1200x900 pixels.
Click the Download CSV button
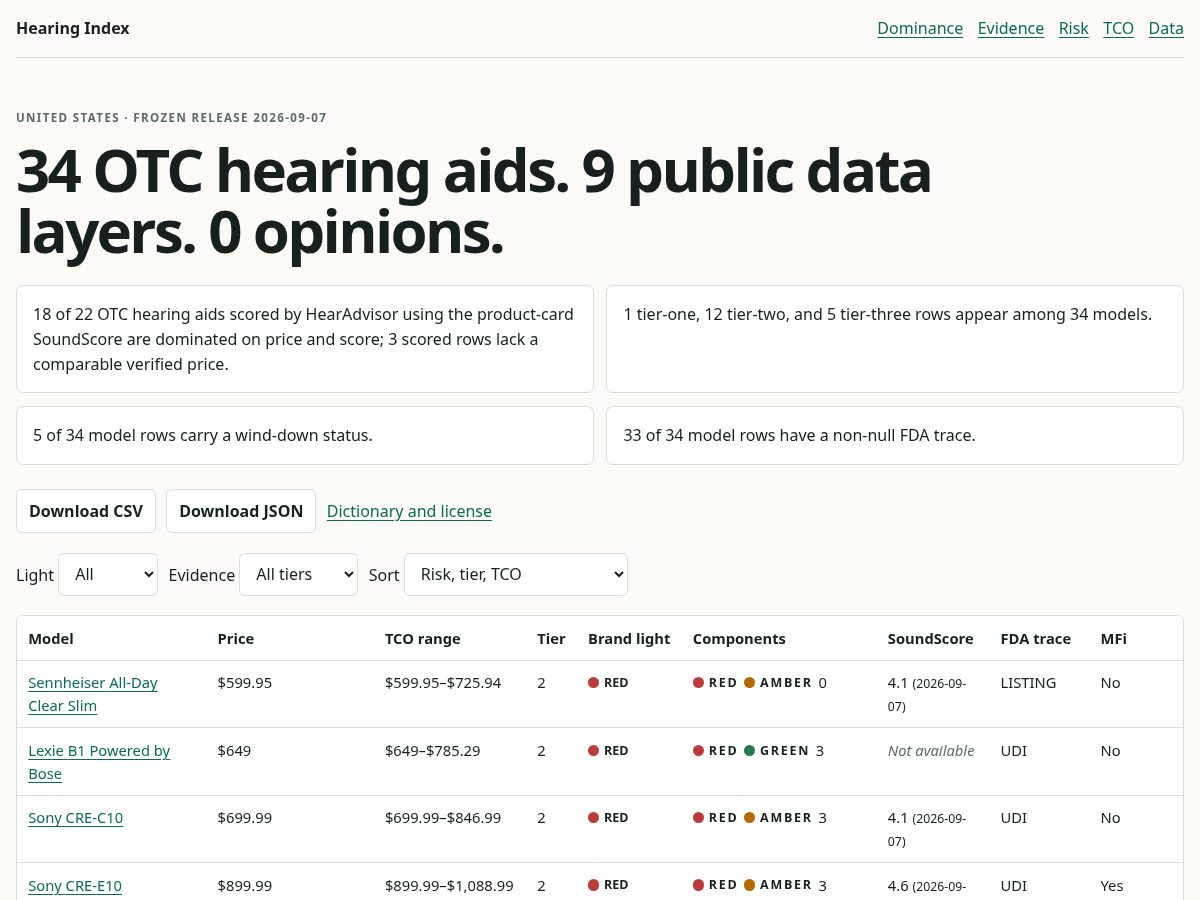(x=86, y=511)
